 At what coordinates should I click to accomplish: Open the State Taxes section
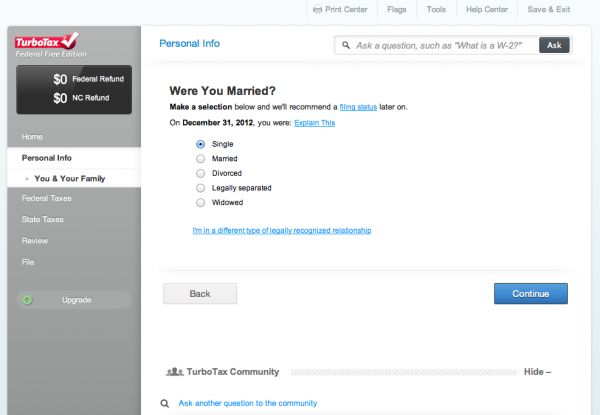click(42, 220)
